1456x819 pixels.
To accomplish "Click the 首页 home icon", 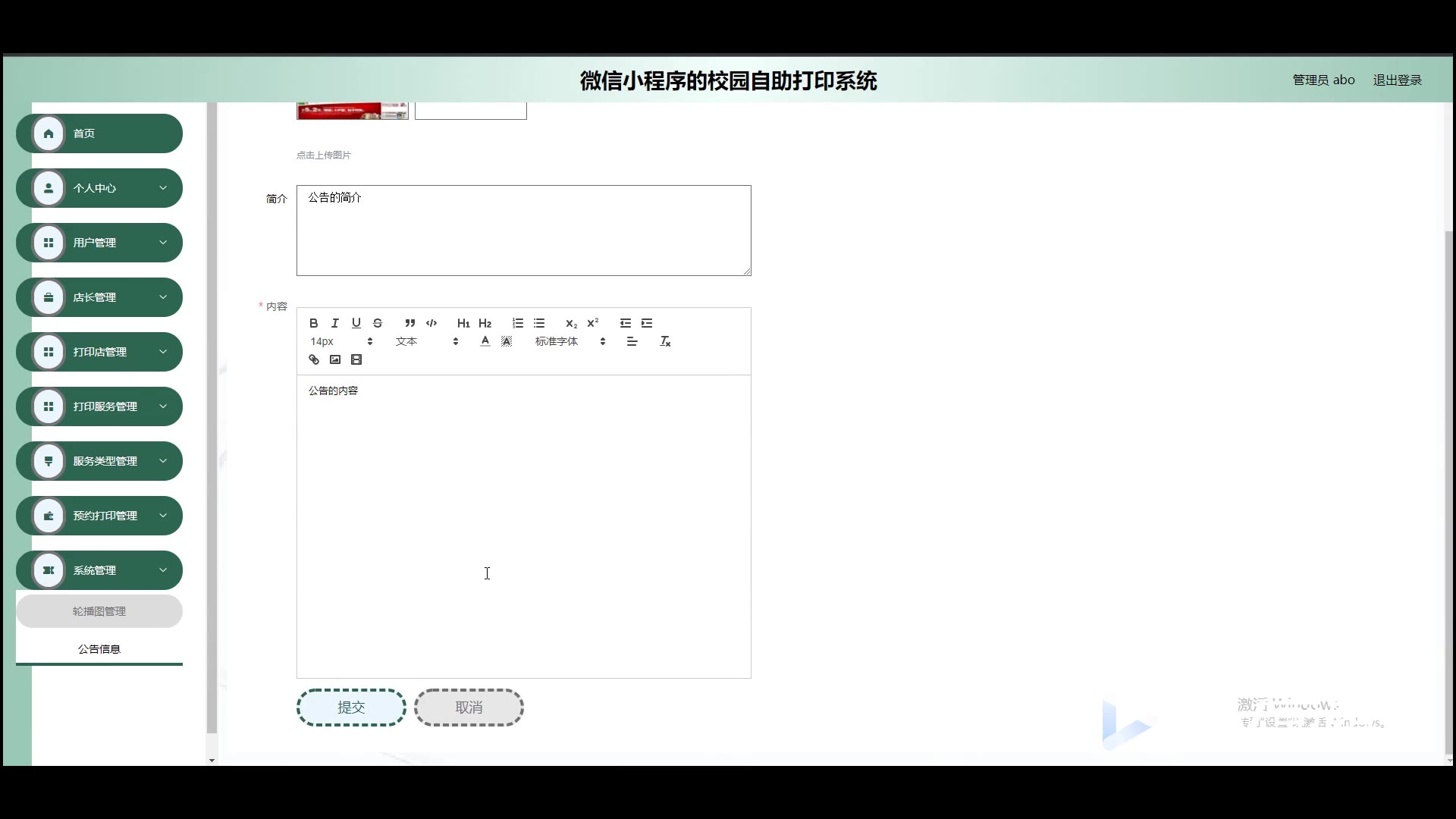I will (49, 133).
